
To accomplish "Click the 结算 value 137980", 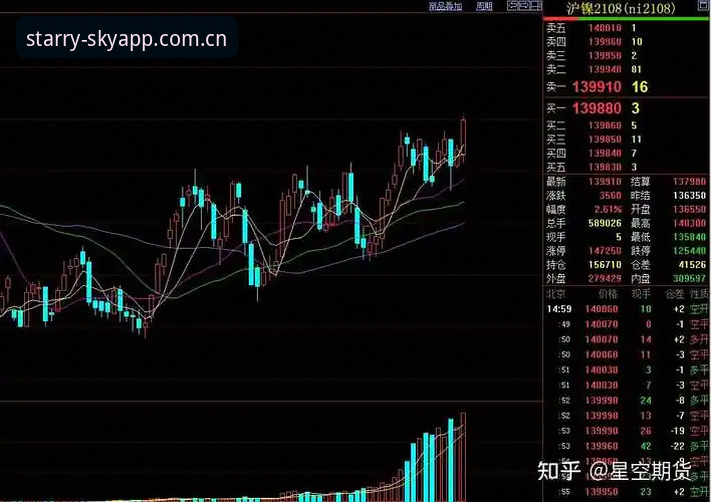I will 689,181.
